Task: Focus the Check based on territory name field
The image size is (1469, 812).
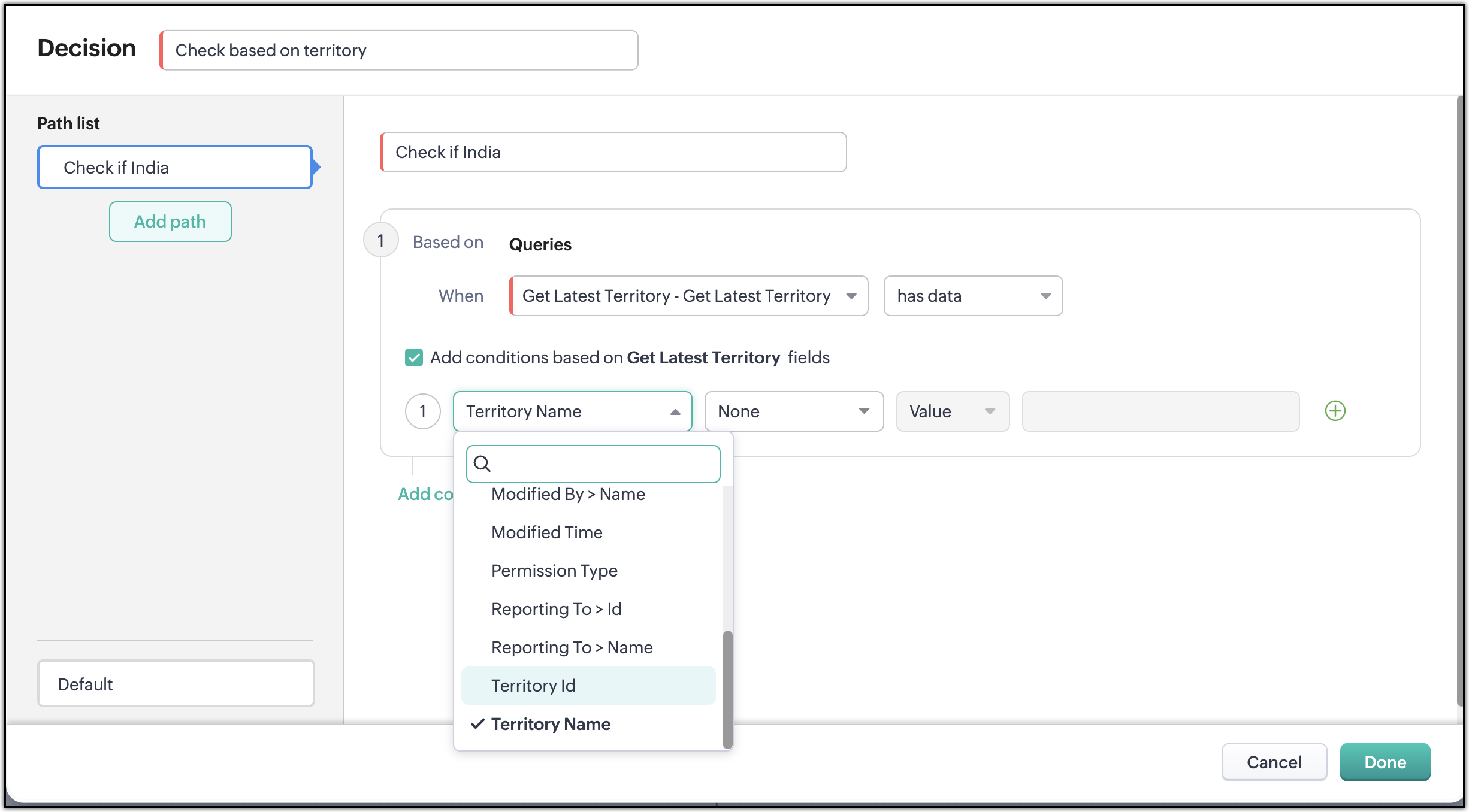Action: coord(399,50)
